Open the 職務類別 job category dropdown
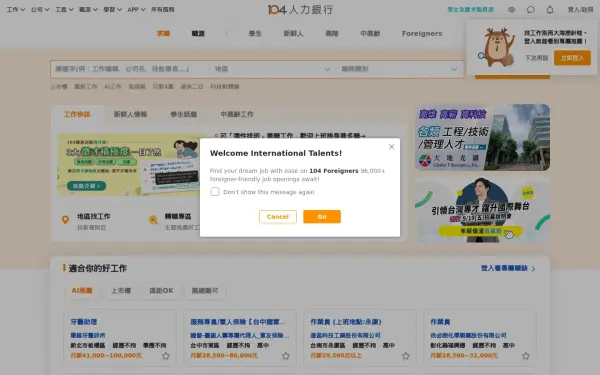Screen dimensions: 600x375 (x=399, y=69)
